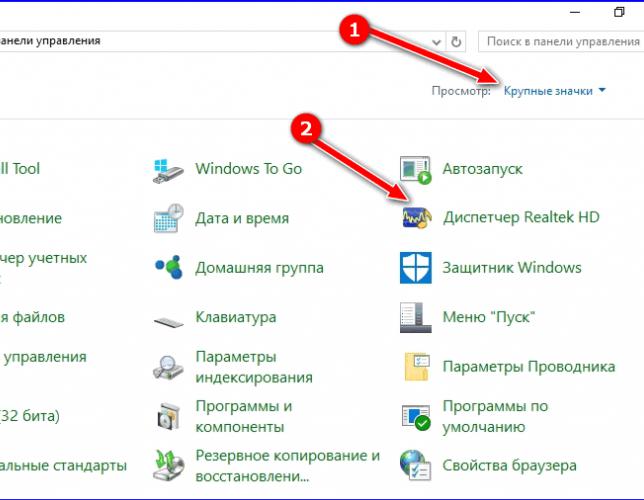Click the File Explorer Options folder icon

pos(417,366)
